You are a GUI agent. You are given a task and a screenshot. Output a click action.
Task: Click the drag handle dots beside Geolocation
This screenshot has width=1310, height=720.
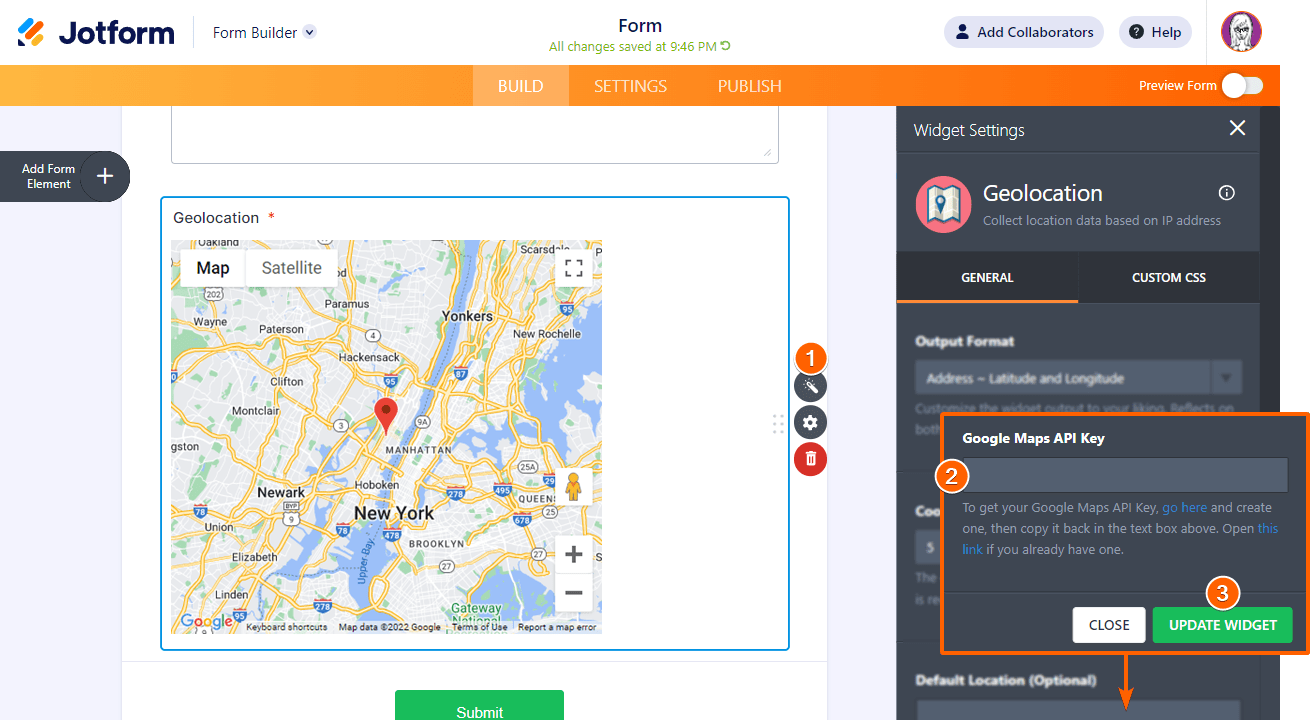click(778, 424)
